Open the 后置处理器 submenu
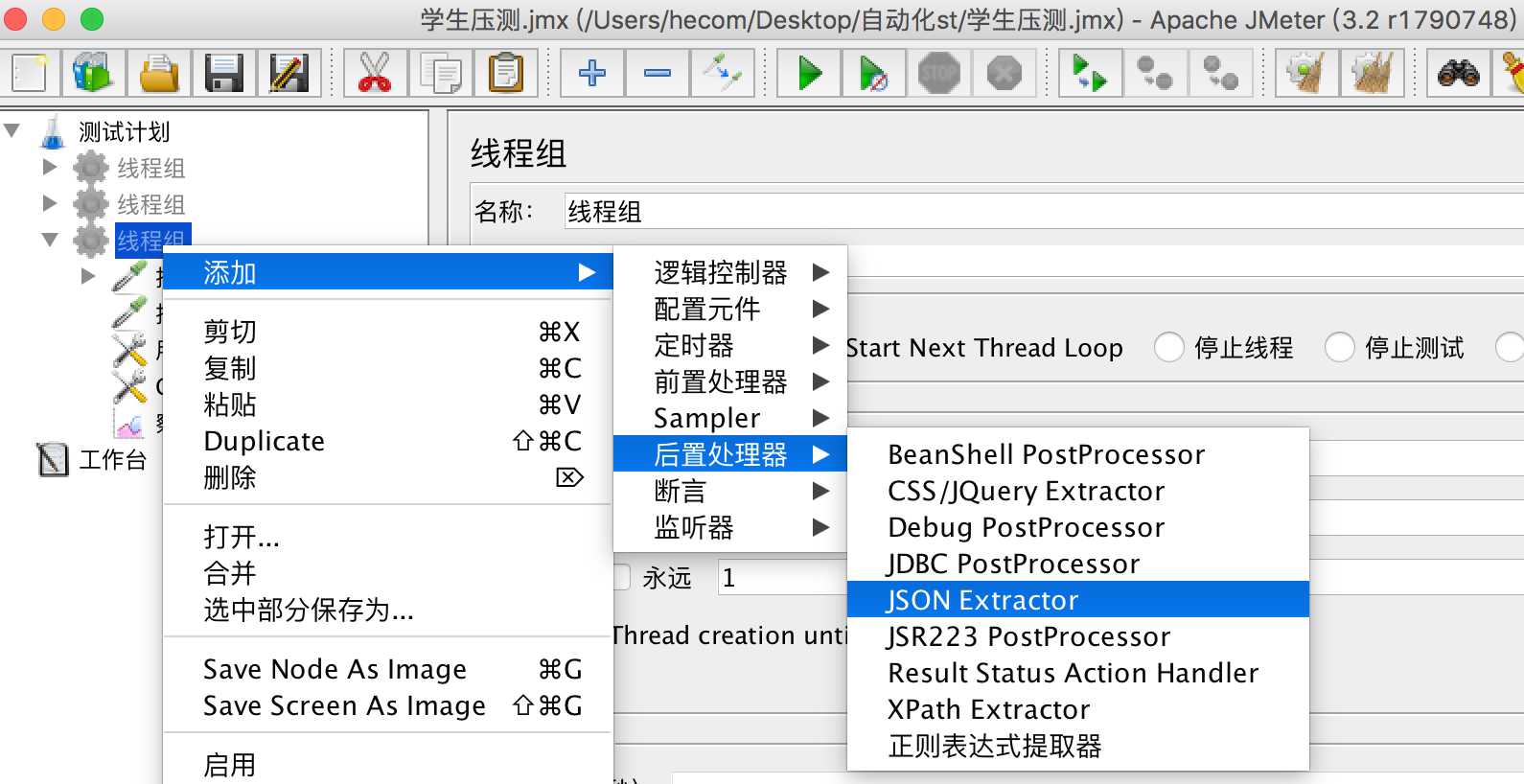 point(730,454)
